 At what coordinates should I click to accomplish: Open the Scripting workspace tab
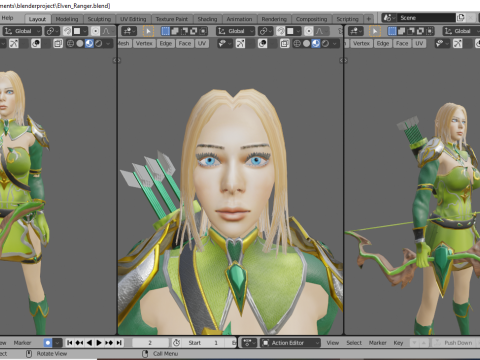347,19
